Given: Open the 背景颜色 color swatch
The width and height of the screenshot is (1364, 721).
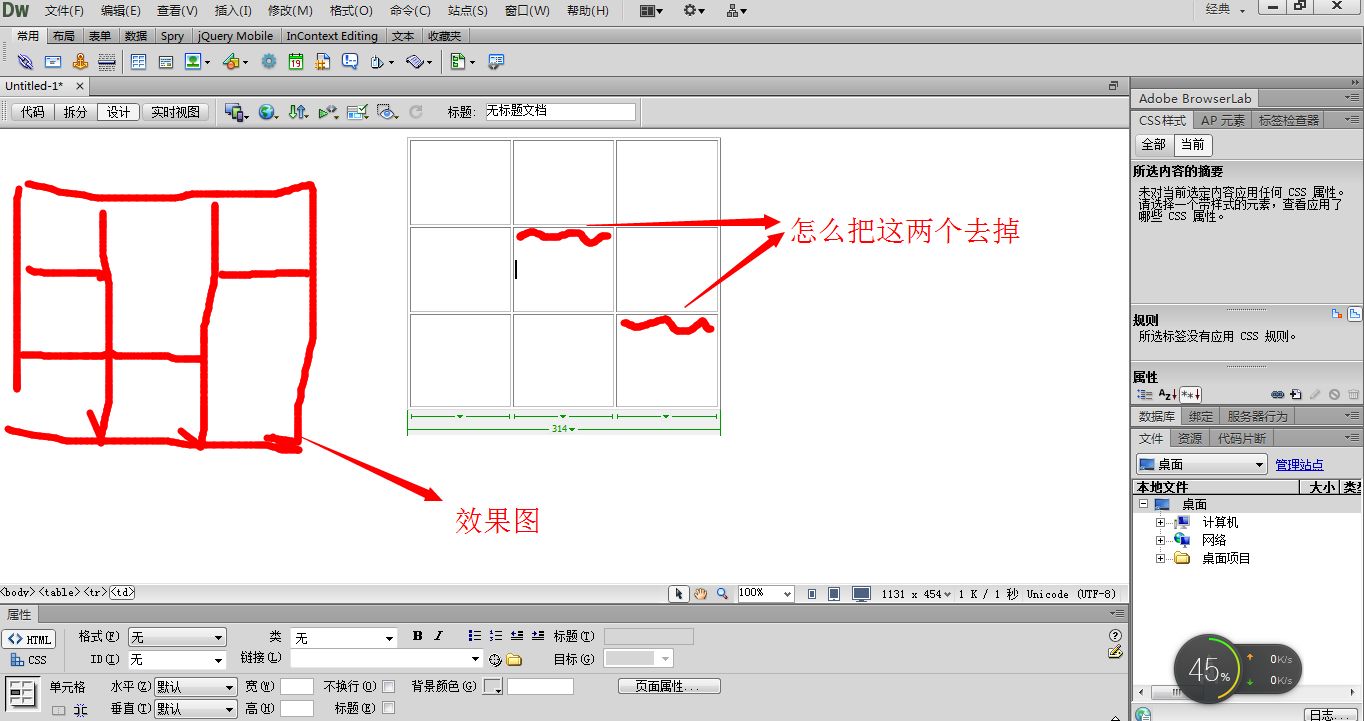Looking at the screenshot, I should (x=493, y=687).
